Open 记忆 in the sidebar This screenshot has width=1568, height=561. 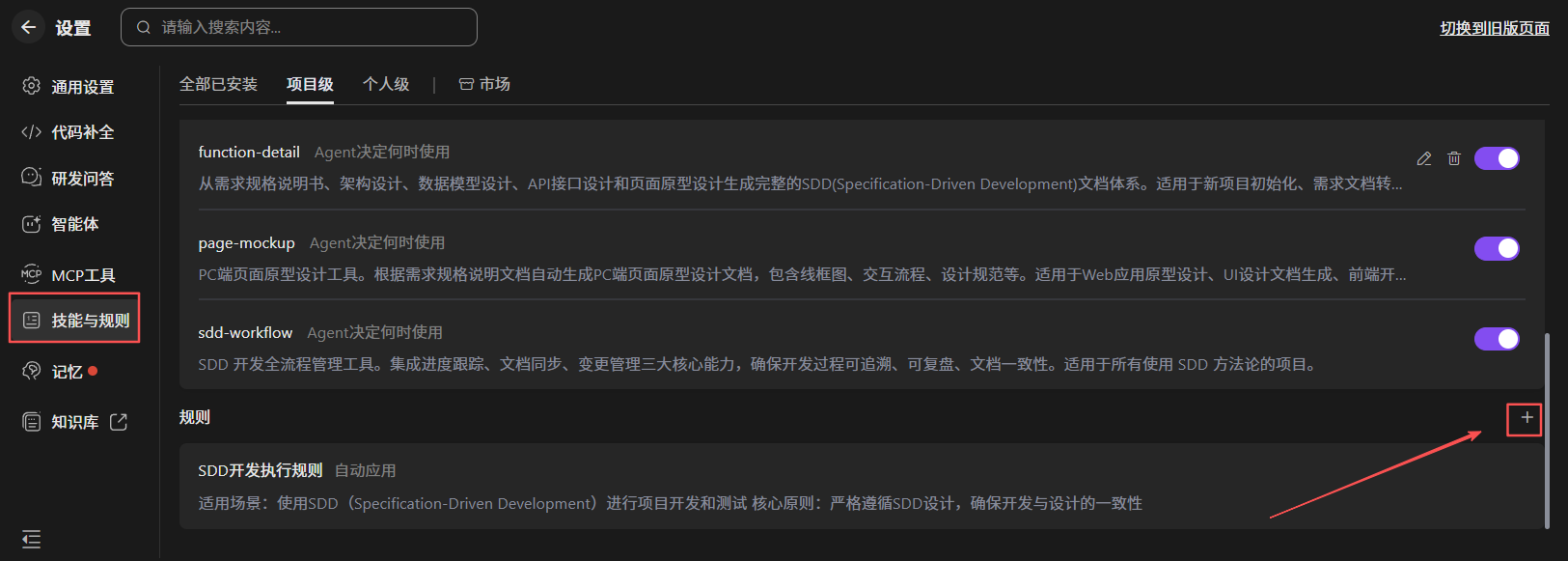(x=68, y=372)
